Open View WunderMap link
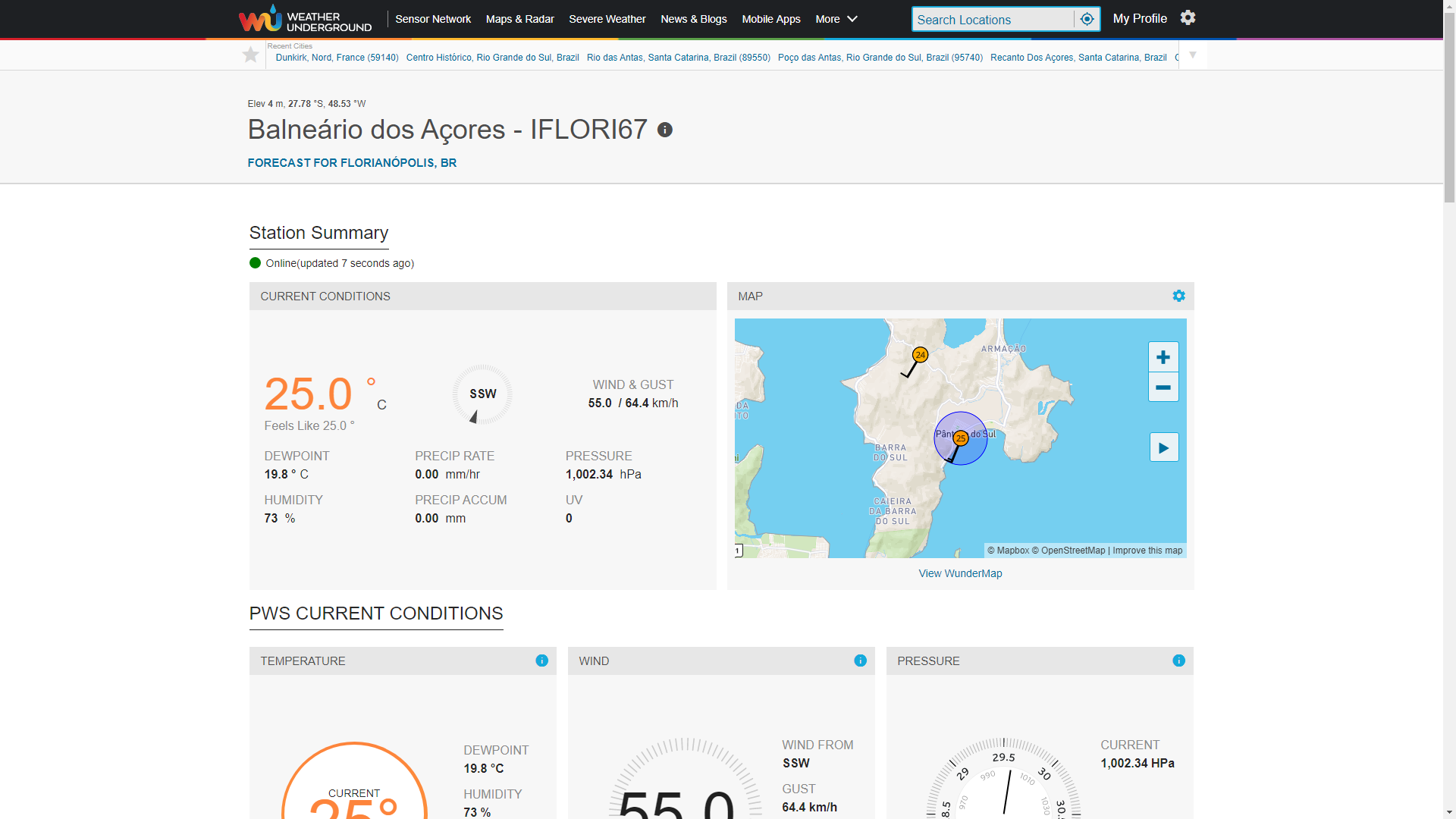1456x819 pixels. pos(960,573)
